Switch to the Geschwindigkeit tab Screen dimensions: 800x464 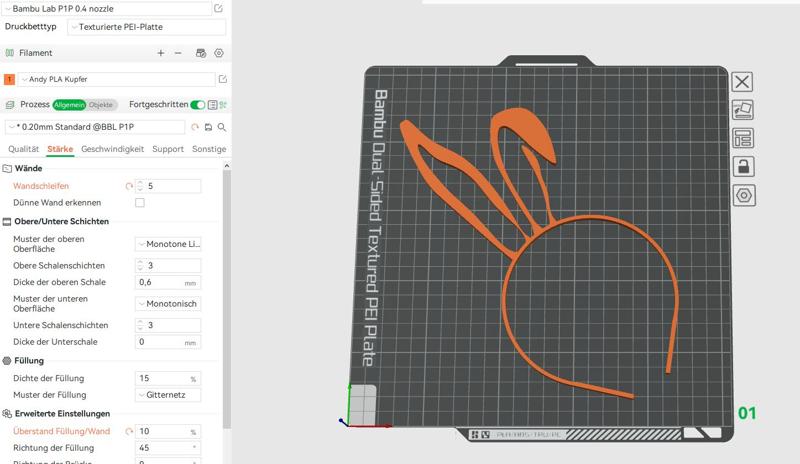(112, 149)
